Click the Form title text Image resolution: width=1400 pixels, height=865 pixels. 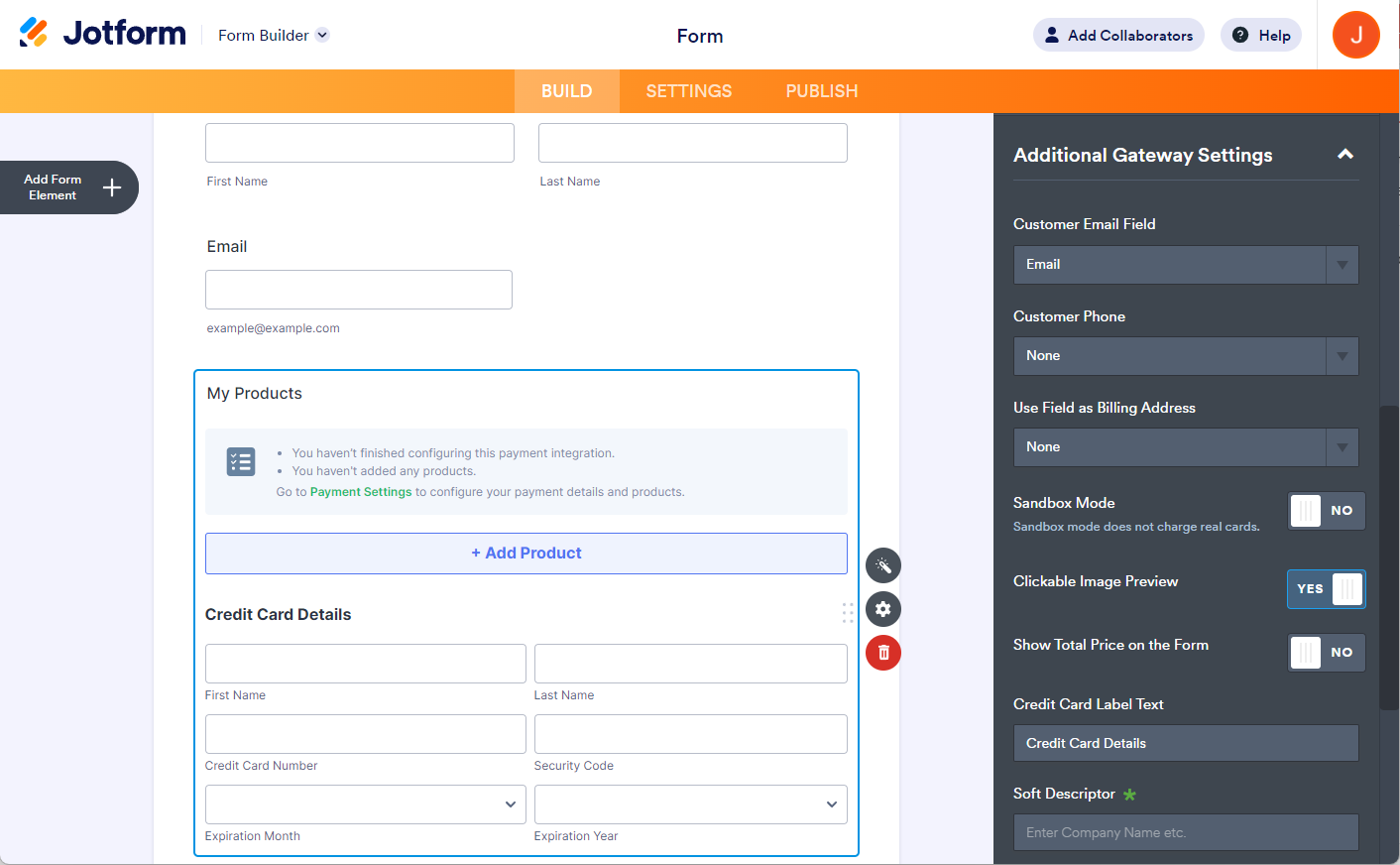click(x=700, y=36)
